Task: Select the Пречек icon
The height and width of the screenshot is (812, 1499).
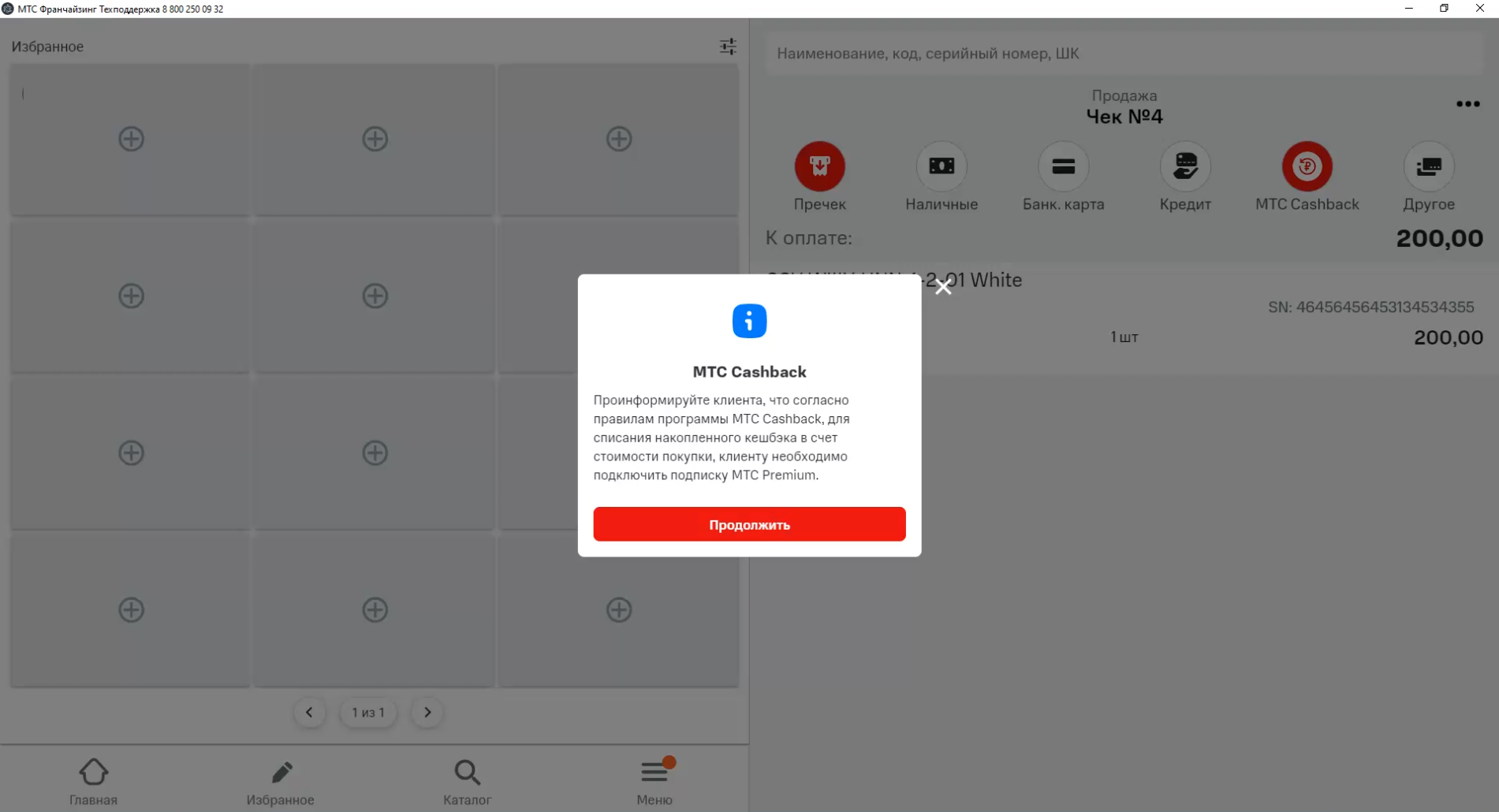Action: (x=819, y=166)
